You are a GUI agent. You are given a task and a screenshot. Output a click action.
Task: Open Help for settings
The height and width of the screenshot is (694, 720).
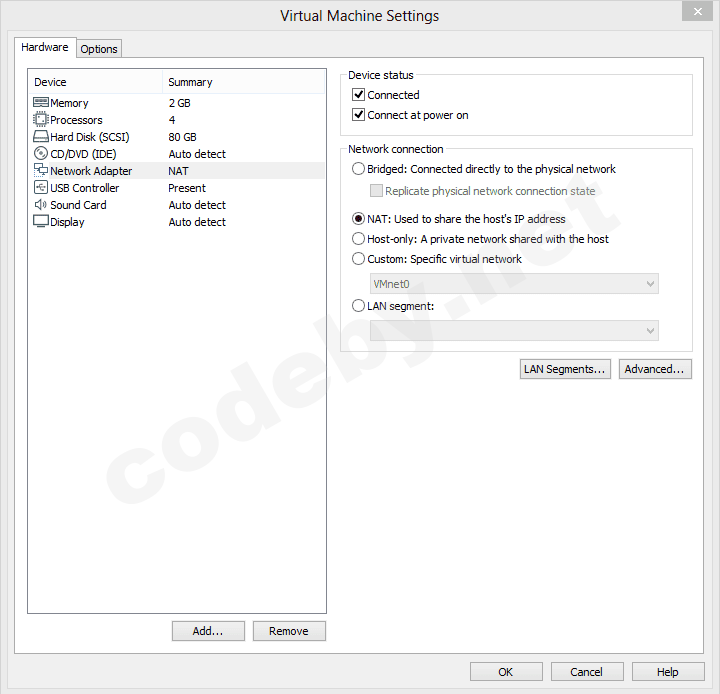(668, 672)
